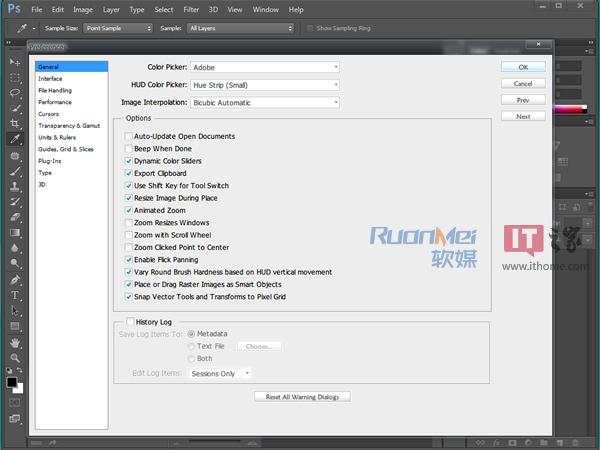Uncheck Dynamic Color Sliders

pyautogui.click(x=129, y=161)
